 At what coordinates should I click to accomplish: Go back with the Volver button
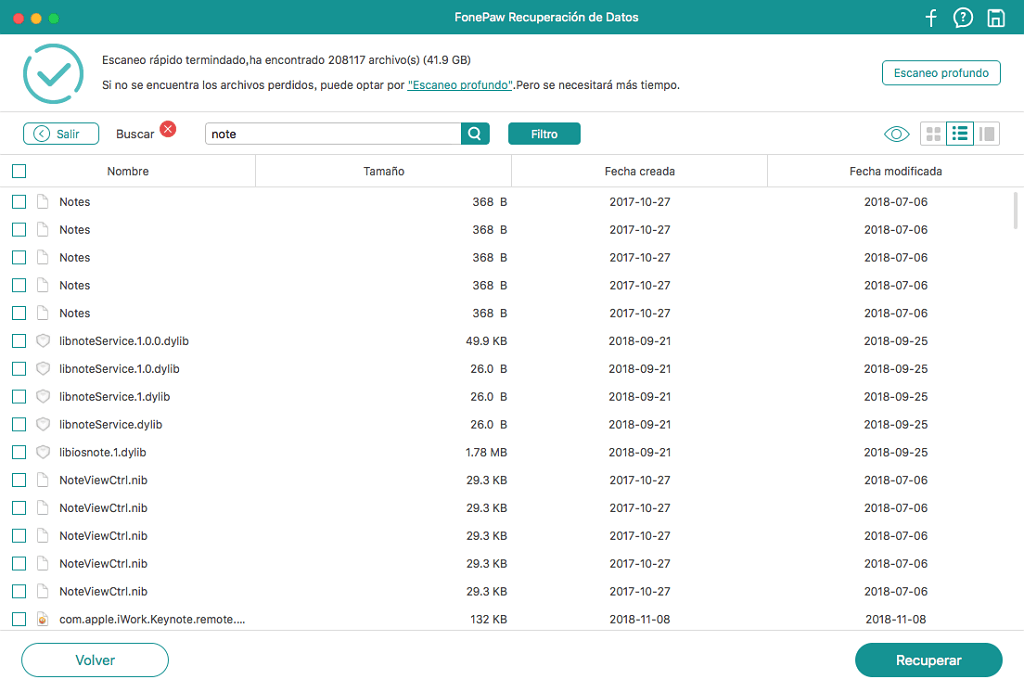(x=95, y=660)
